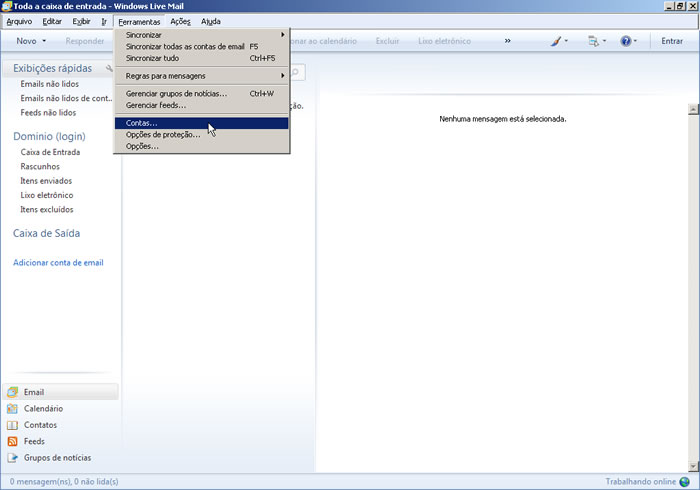
Task: Open the Caixa de Entrada folder
Action: pos(50,152)
